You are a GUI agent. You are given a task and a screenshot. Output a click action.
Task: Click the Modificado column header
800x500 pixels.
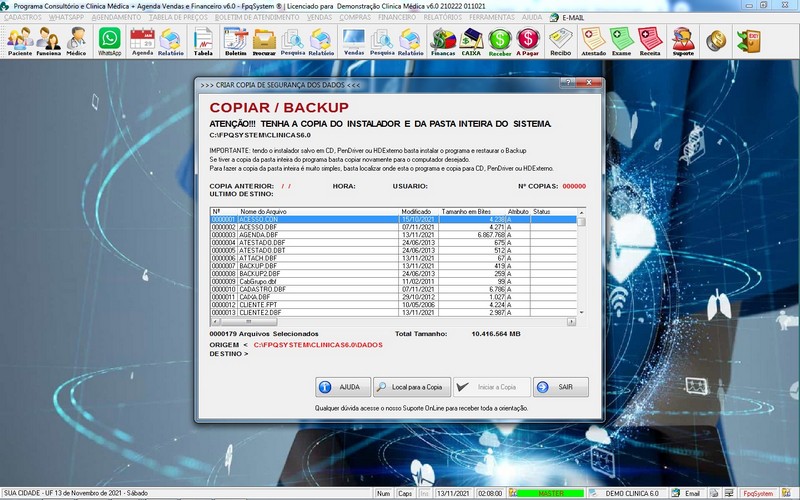418,211
